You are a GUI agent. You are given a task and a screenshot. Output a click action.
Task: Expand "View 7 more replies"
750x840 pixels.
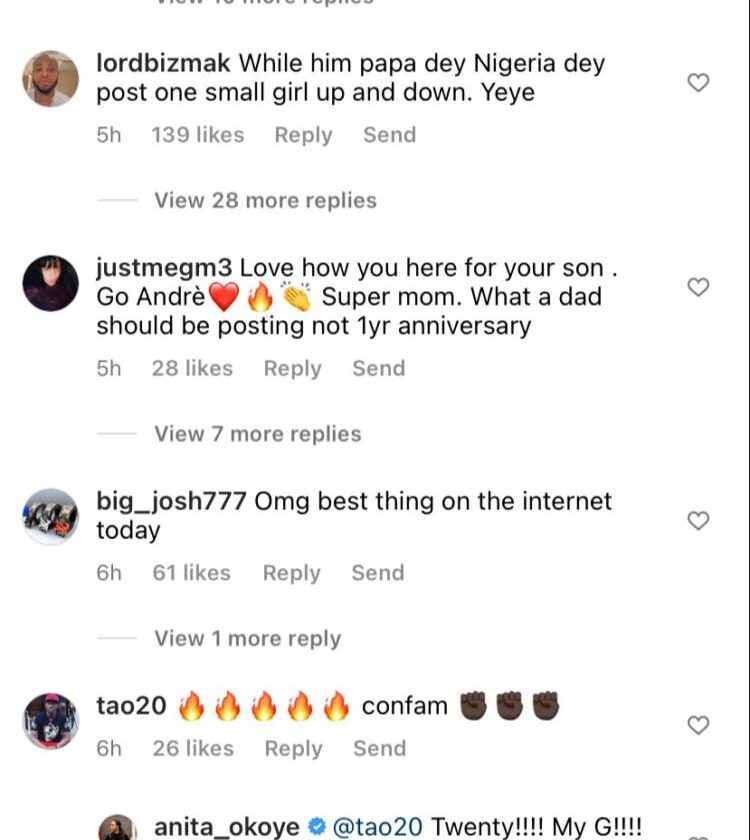(257, 434)
